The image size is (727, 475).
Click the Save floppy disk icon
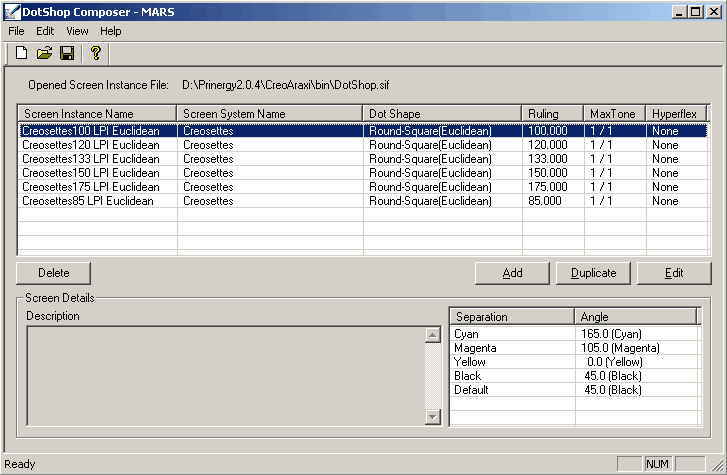pos(67,53)
